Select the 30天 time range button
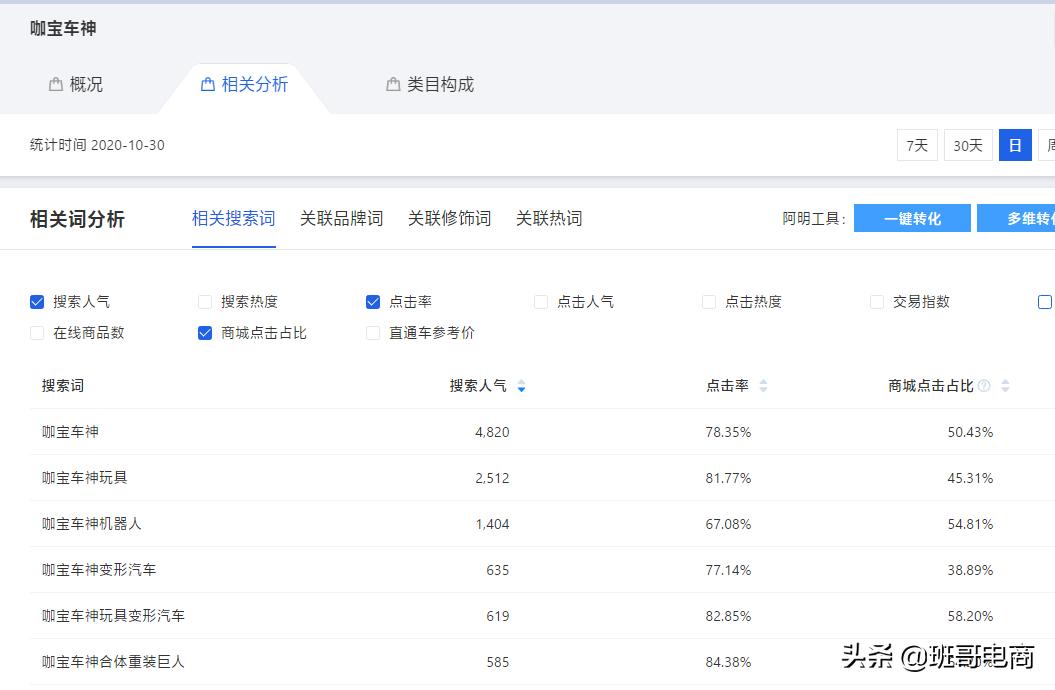1055x690 pixels. pos(967,144)
